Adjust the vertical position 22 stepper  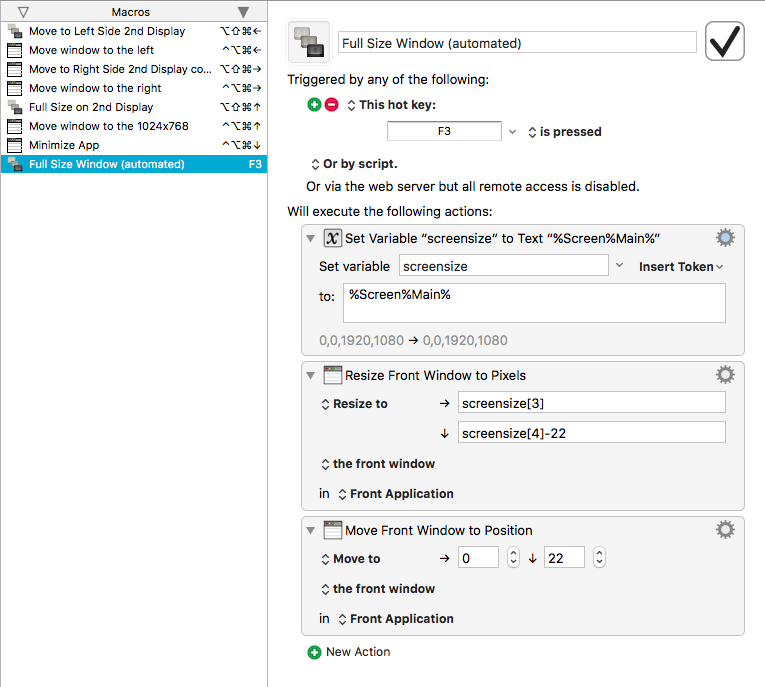click(x=599, y=557)
